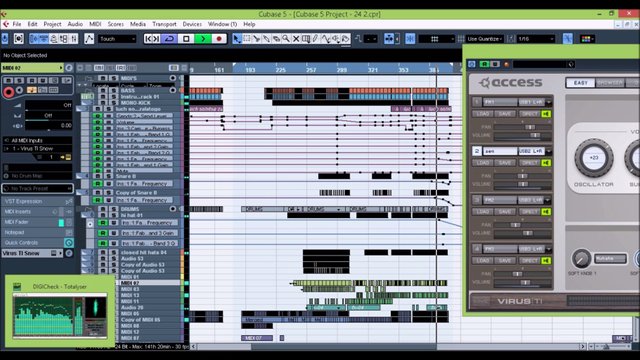Open the Devices menu
The image size is (640, 360).
coord(192,24)
